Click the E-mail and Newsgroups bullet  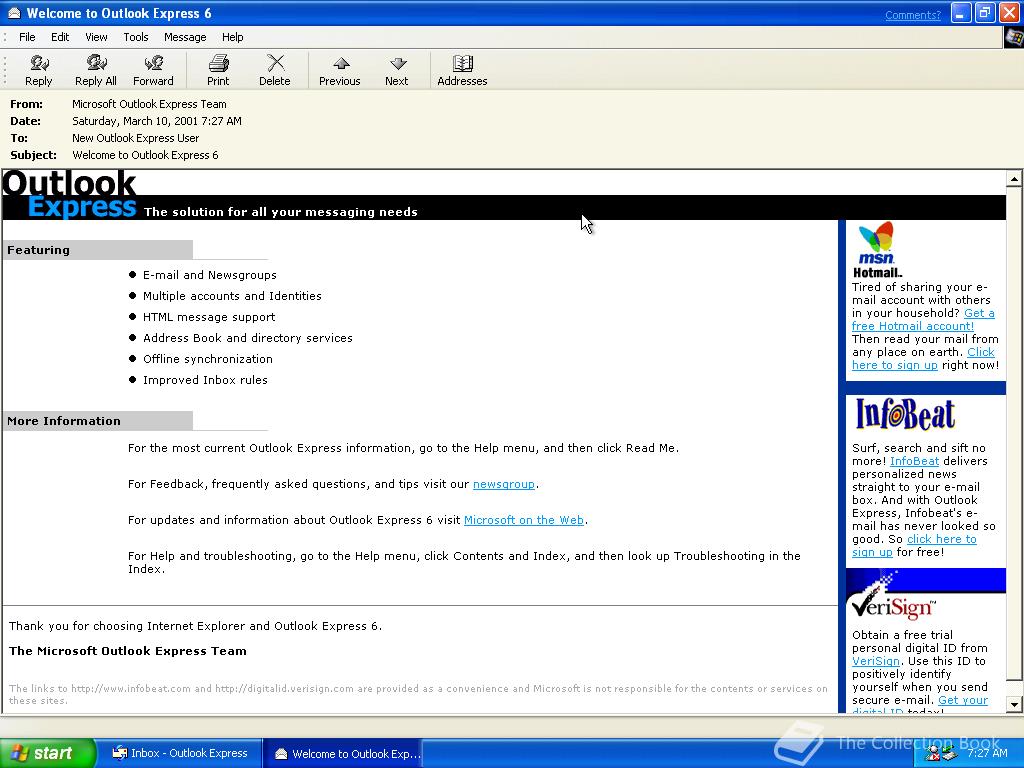coord(210,275)
